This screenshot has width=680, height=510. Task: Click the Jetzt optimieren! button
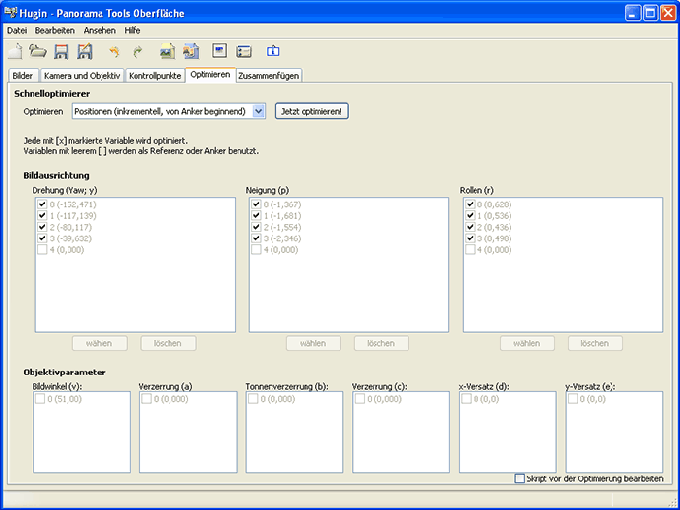point(311,111)
